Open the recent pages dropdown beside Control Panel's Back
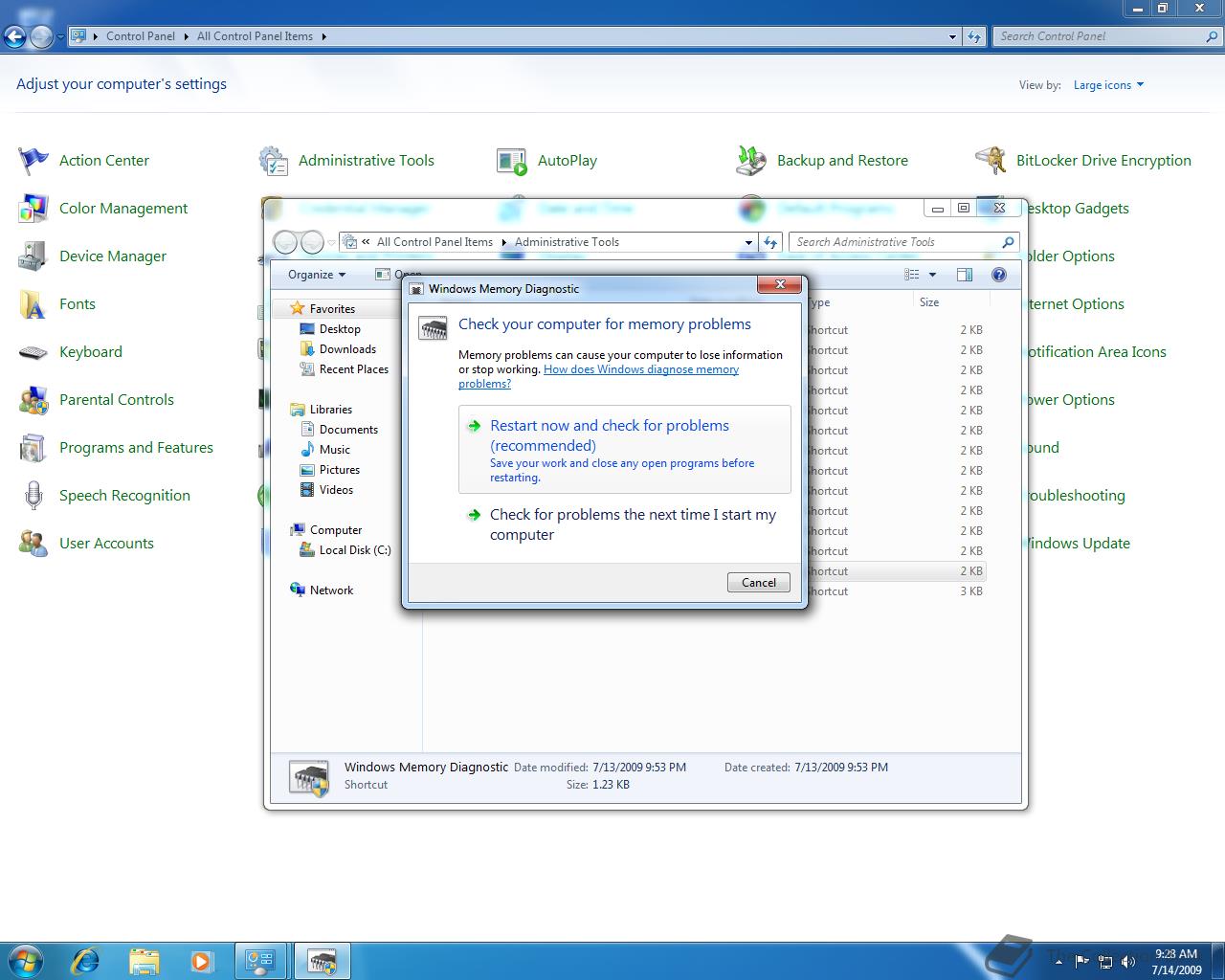The height and width of the screenshot is (980, 1225). [x=60, y=37]
